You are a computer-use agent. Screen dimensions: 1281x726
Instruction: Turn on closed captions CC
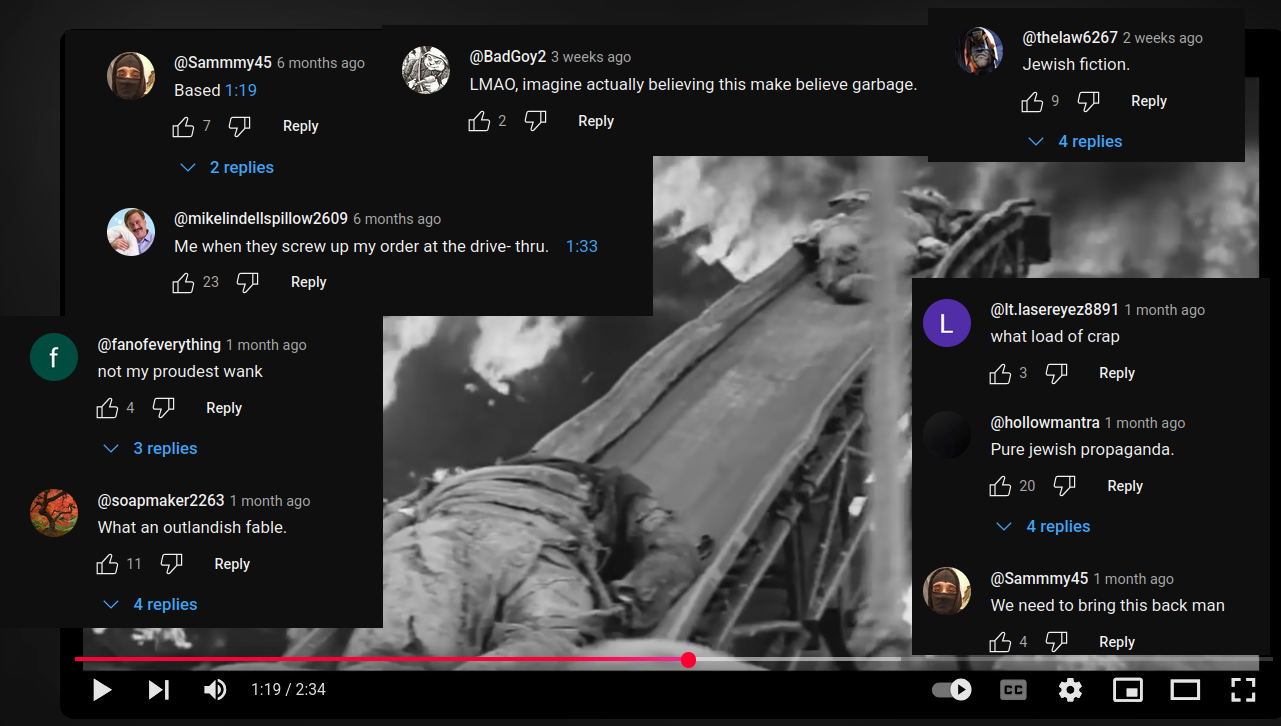click(x=1013, y=690)
